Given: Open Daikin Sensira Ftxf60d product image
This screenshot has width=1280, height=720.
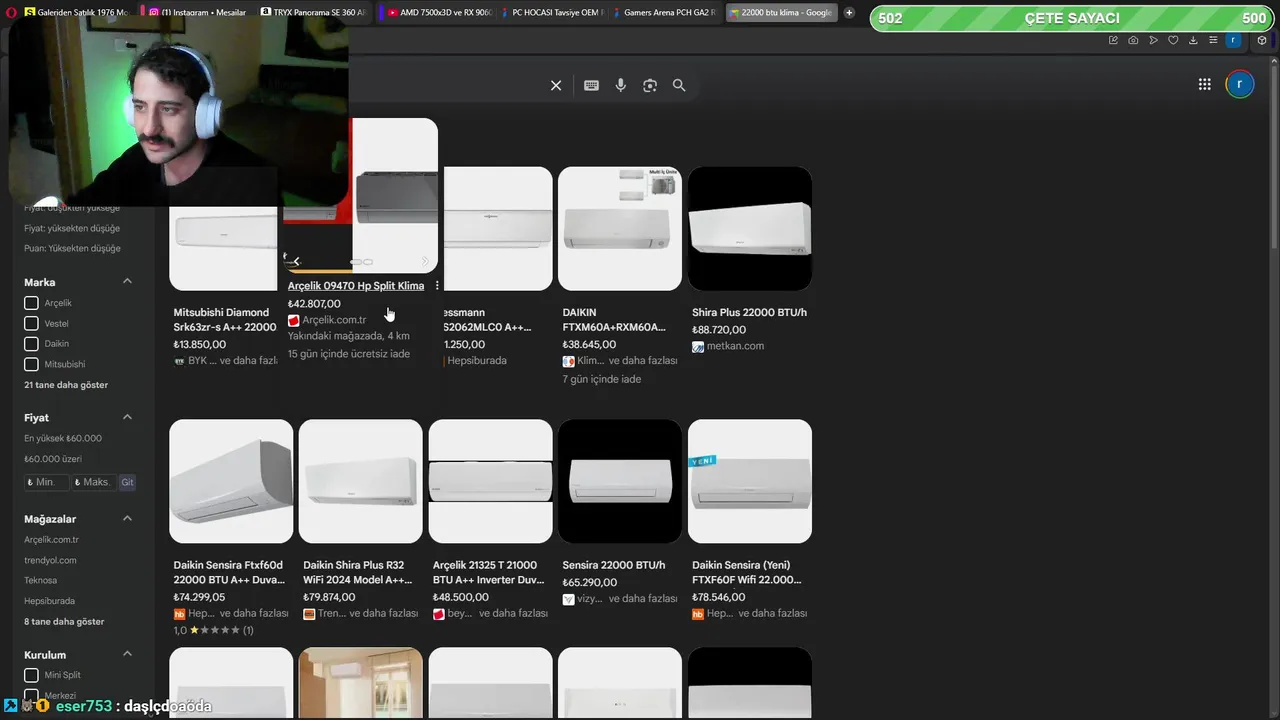Looking at the screenshot, I should 231,481.
